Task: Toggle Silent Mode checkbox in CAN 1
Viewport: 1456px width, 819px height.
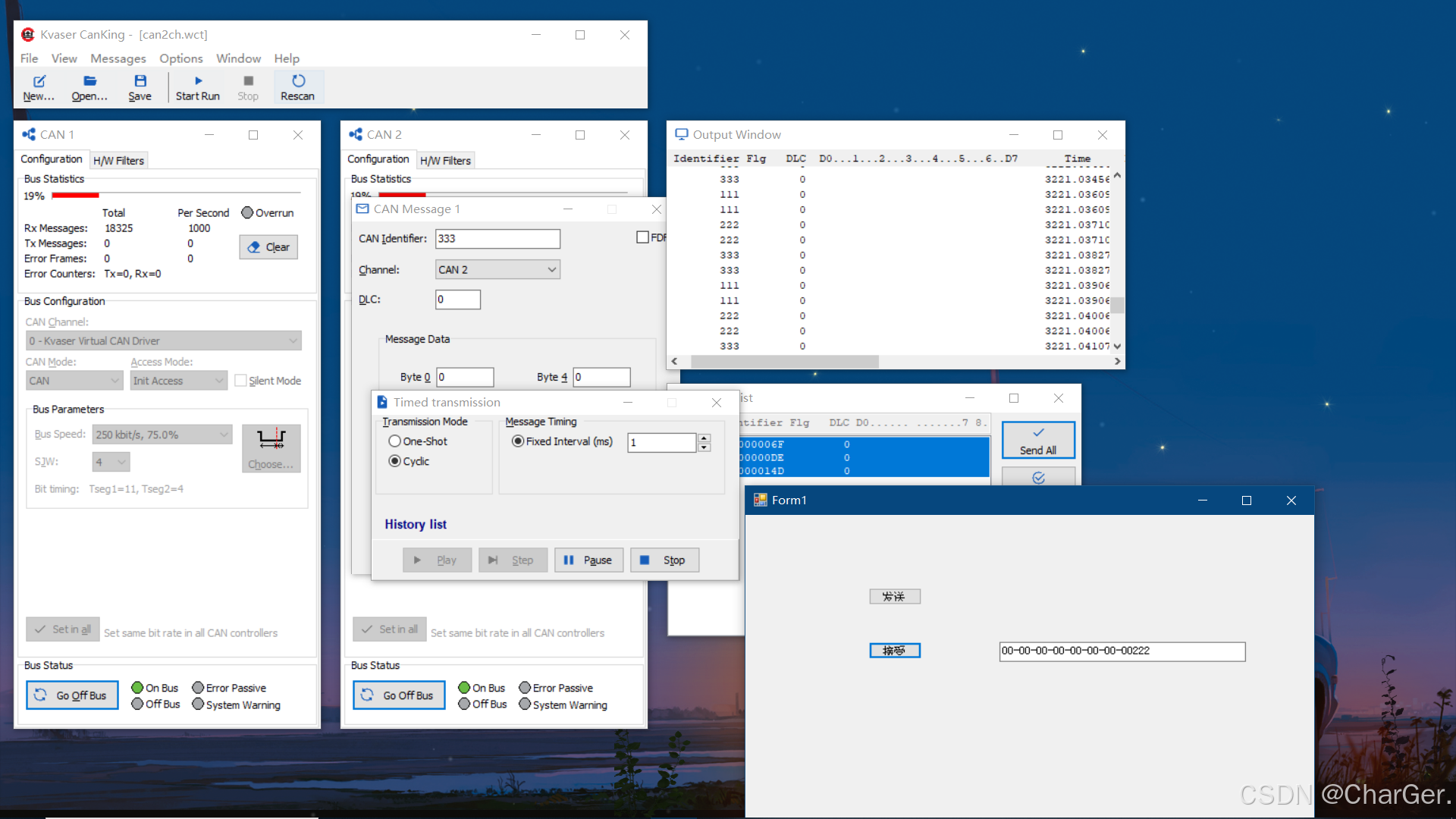Action: pyautogui.click(x=240, y=381)
